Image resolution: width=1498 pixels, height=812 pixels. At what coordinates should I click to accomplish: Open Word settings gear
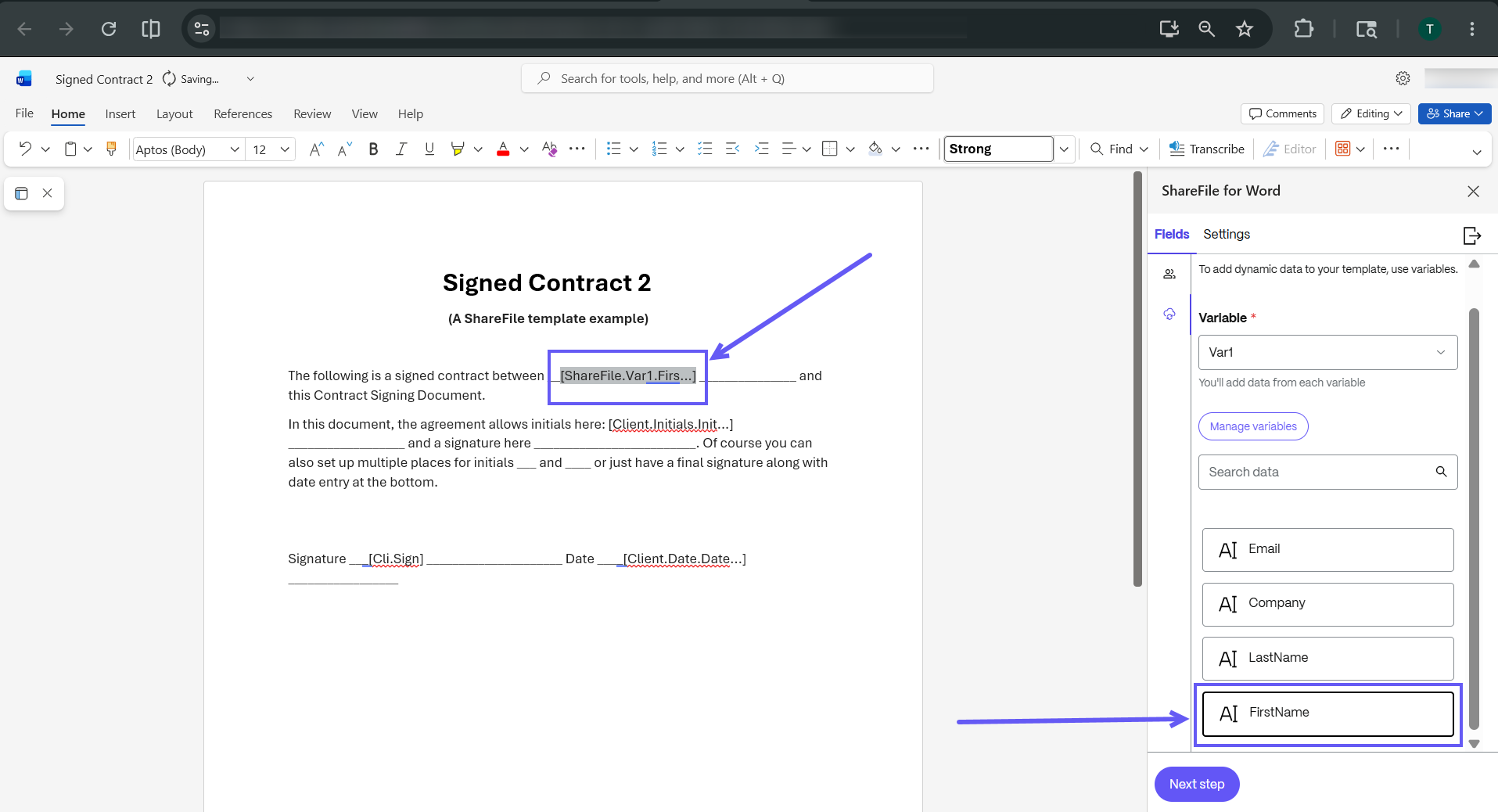1403,78
